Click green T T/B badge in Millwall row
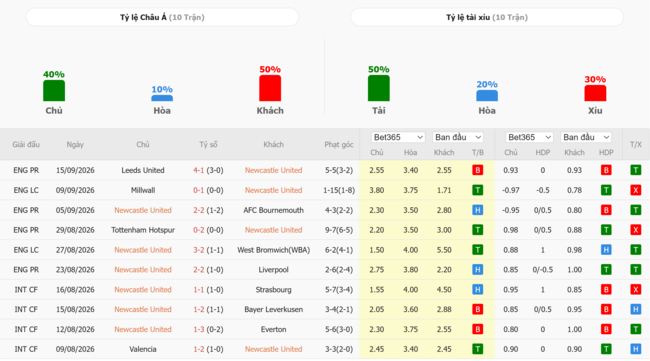 point(478,190)
